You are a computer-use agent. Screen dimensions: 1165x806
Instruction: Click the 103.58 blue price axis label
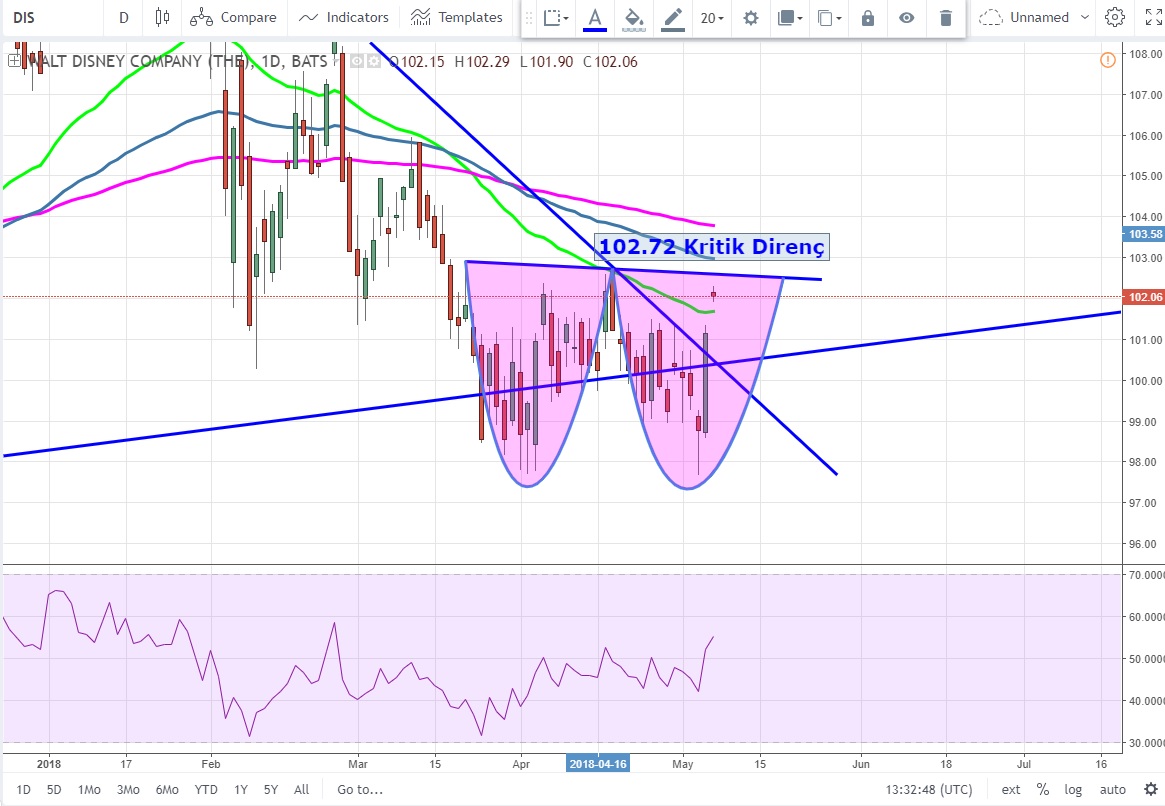coord(1145,234)
